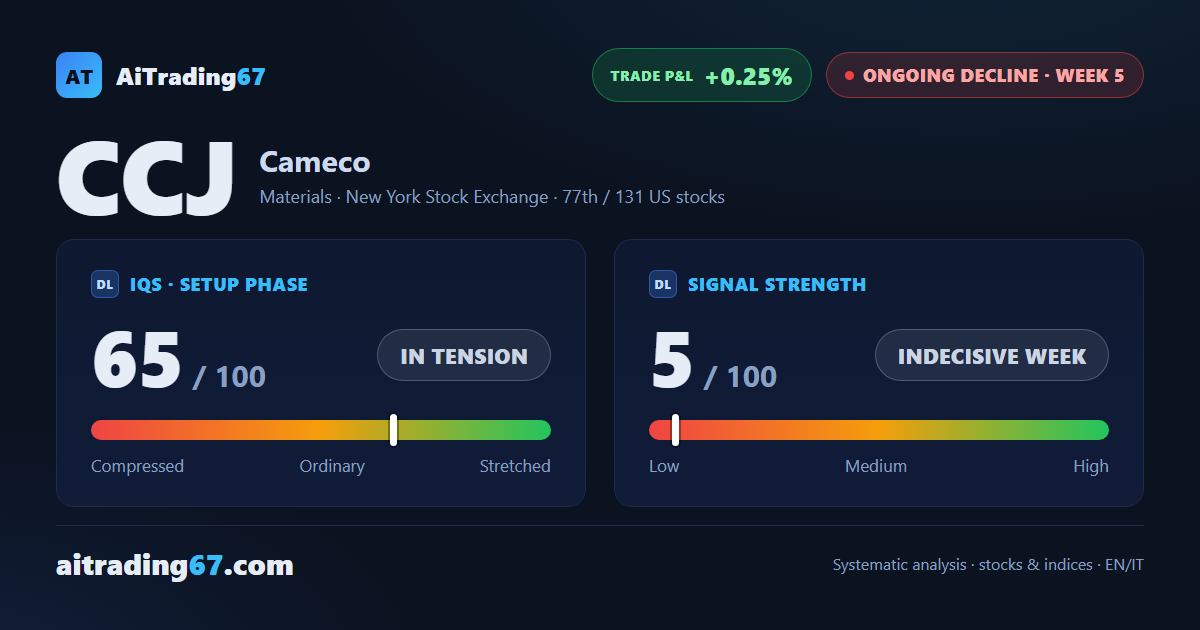This screenshot has height=630, width=1200.
Task: Click the In Tension status pill
Action: pyautogui.click(x=464, y=355)
